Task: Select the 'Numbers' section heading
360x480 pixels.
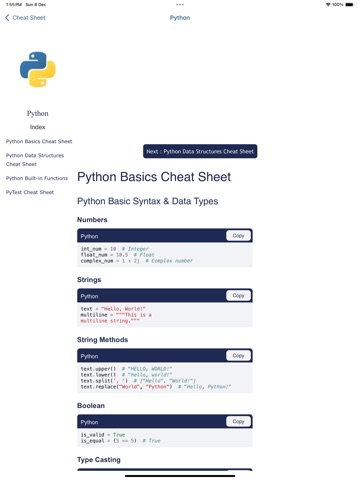Action: (x=92, y=220)
